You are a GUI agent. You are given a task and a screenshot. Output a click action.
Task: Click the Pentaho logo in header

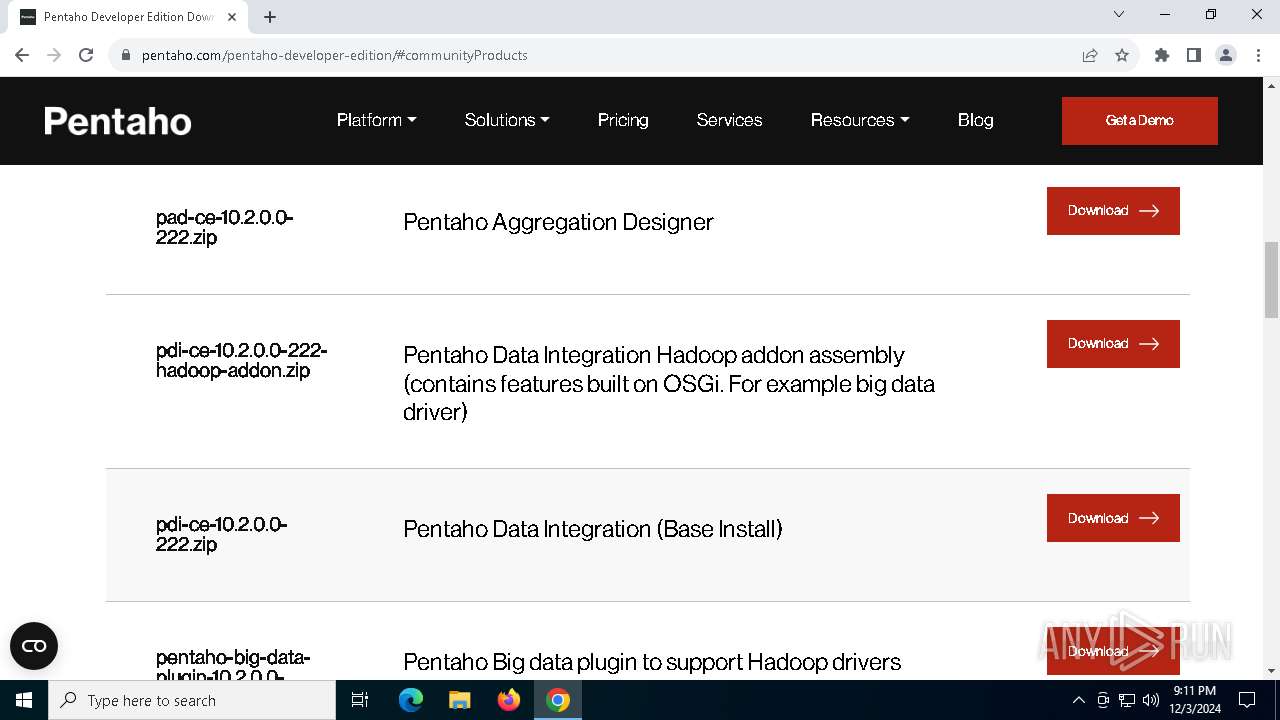click(x=118, y=121)
